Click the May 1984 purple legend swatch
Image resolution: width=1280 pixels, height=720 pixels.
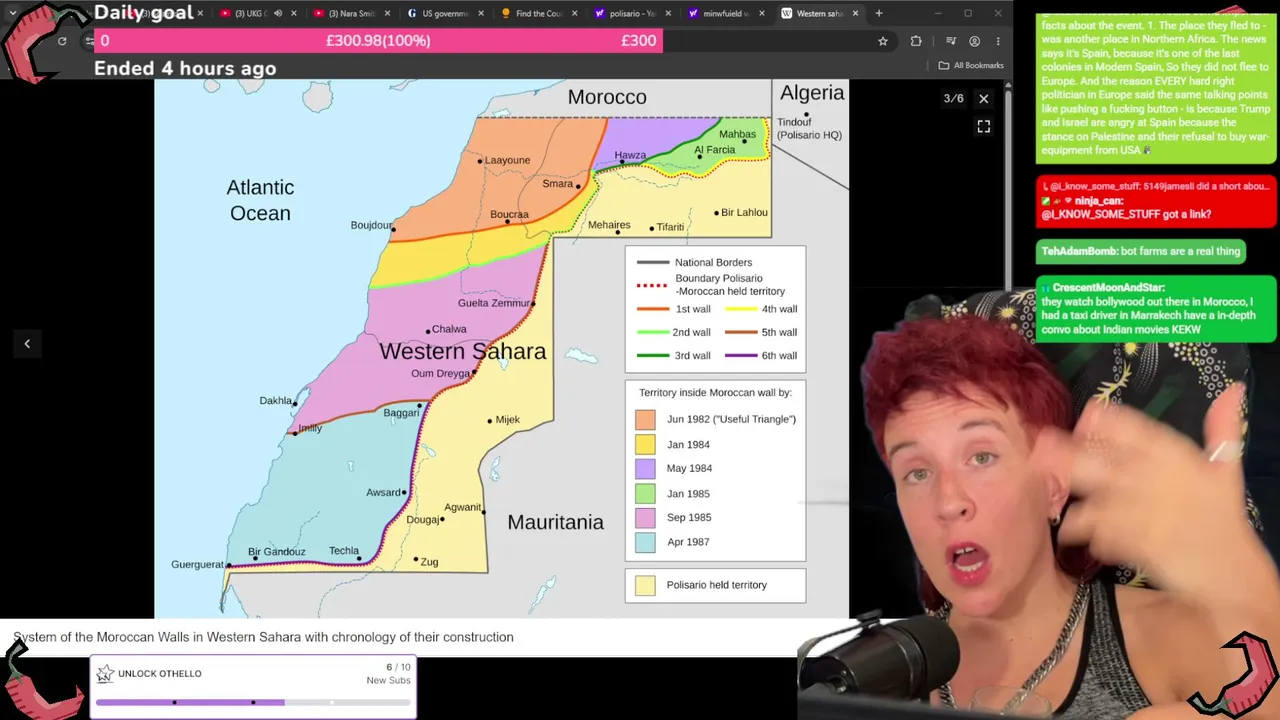point(645,469)
